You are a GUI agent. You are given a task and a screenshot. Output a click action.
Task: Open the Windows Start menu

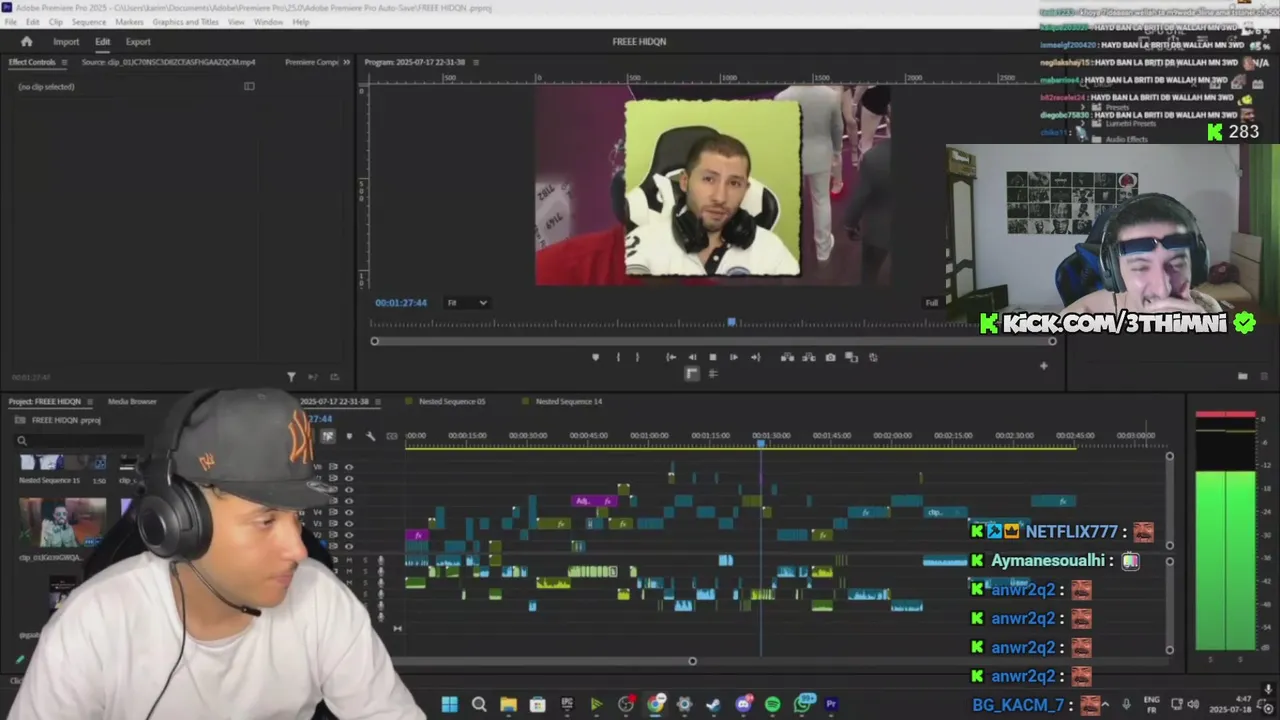point(449,704)
